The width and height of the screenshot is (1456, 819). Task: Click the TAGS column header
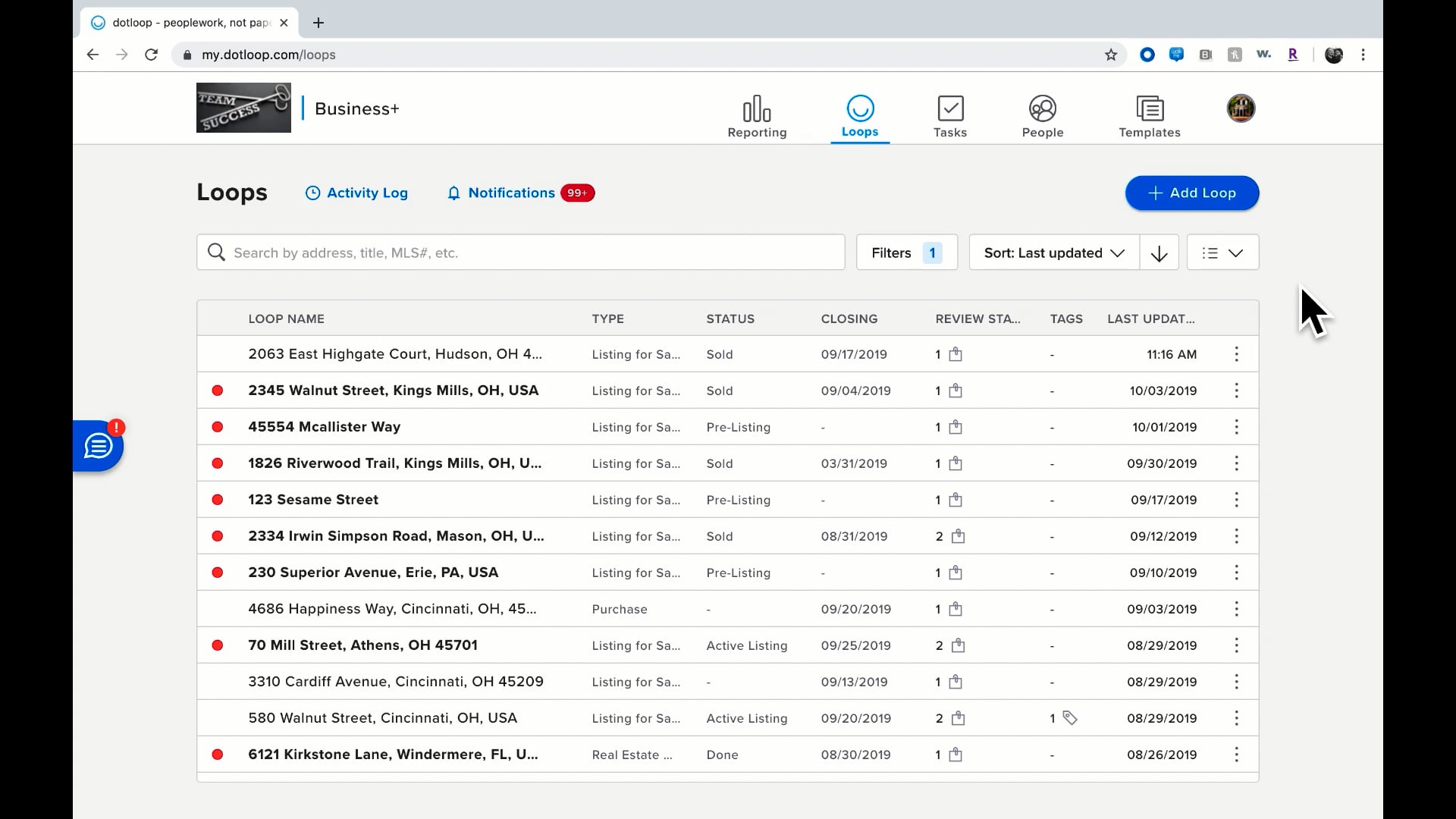point(1066,318)
